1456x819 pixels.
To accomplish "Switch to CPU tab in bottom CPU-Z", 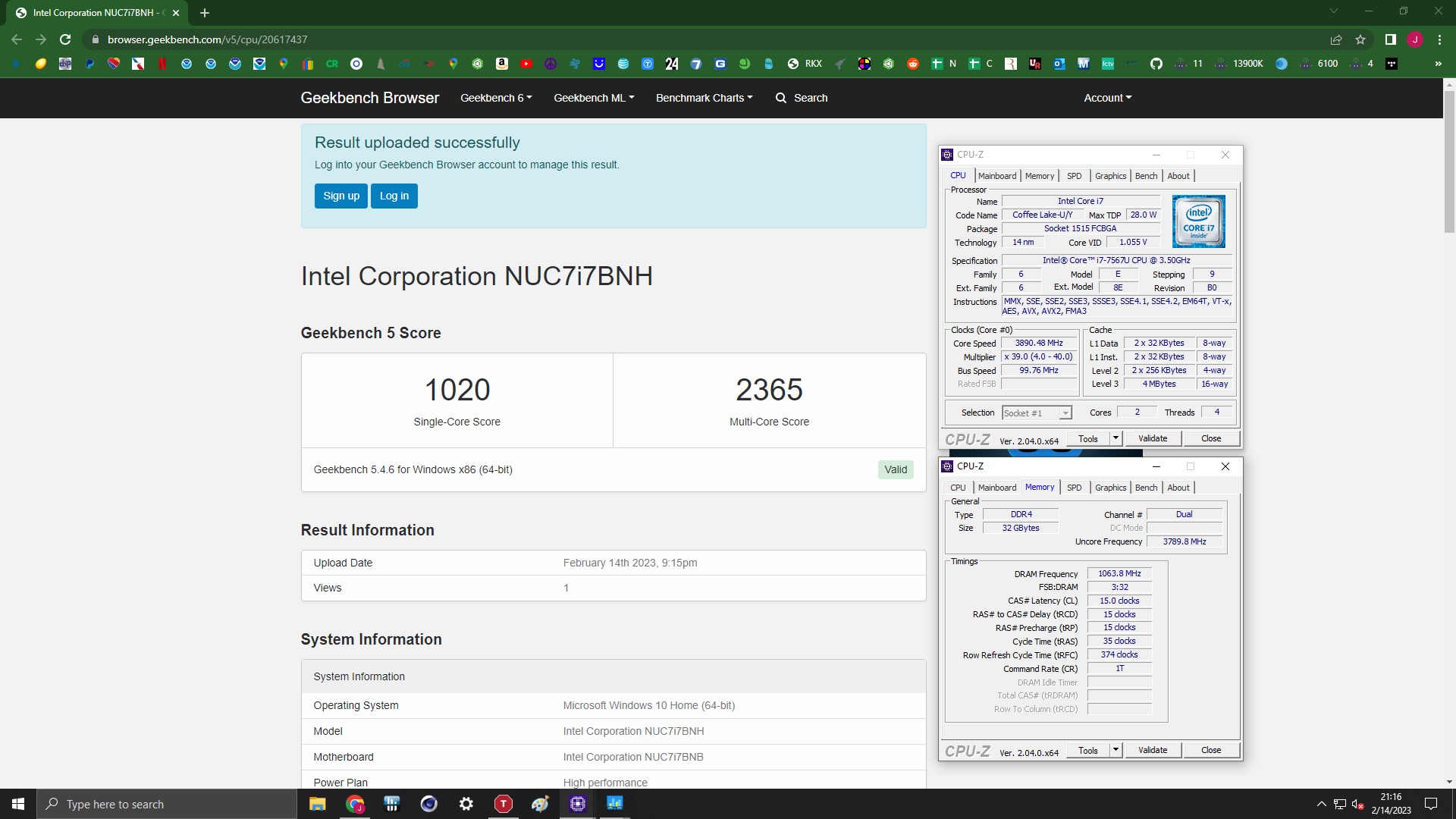I will [x=958, y=488].
